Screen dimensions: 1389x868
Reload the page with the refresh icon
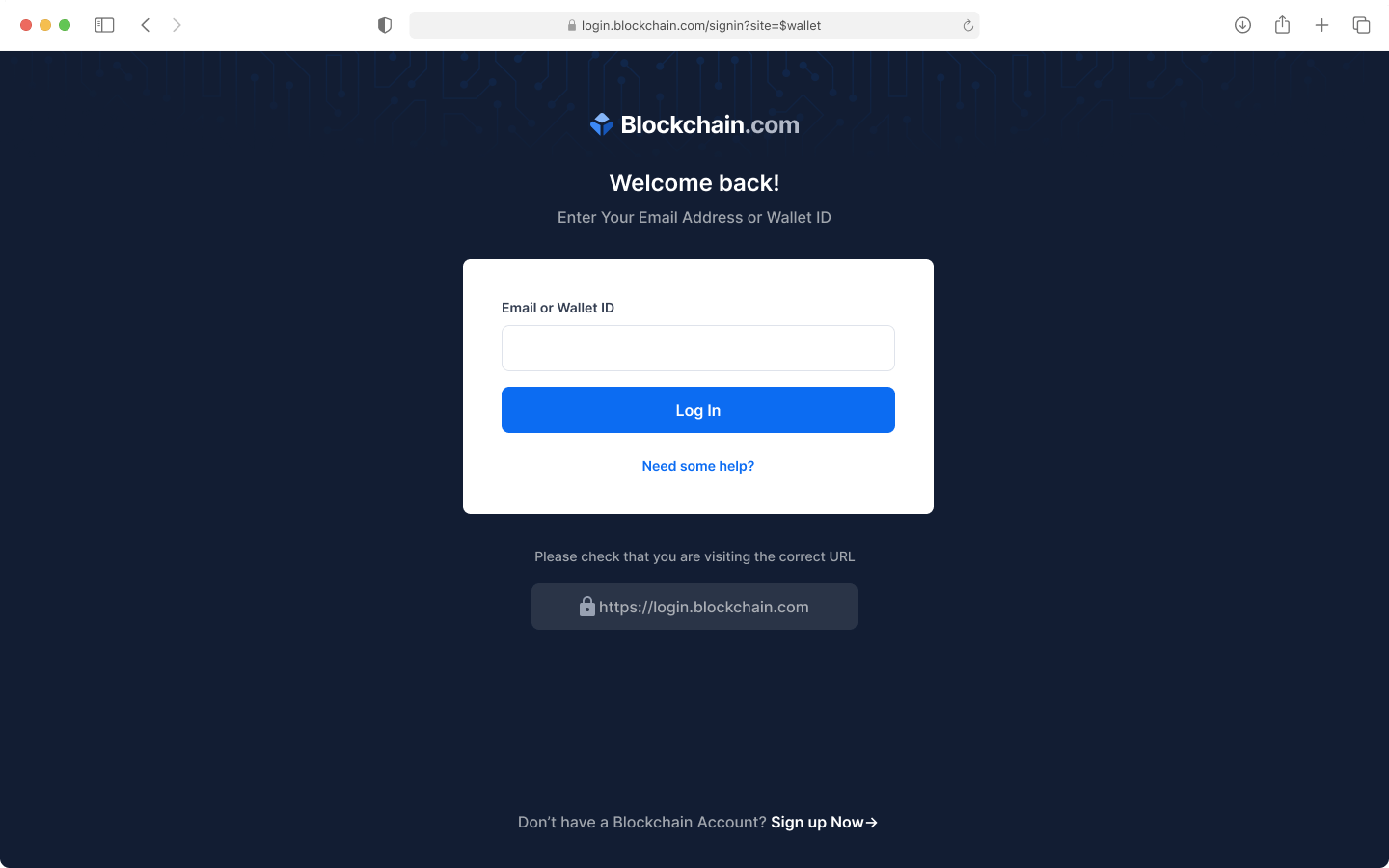(967, 26)
